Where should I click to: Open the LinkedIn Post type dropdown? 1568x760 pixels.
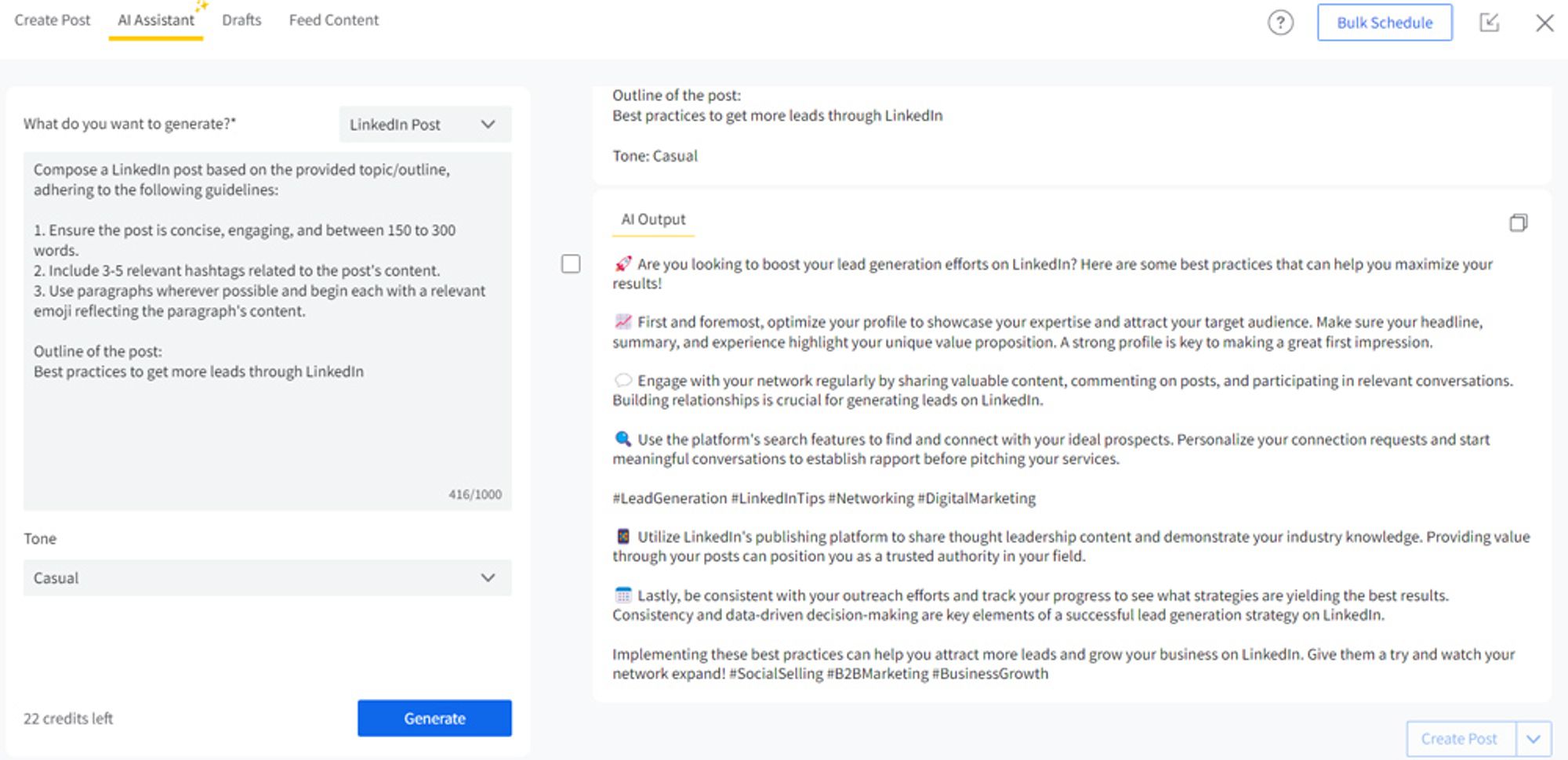point(425,125)
